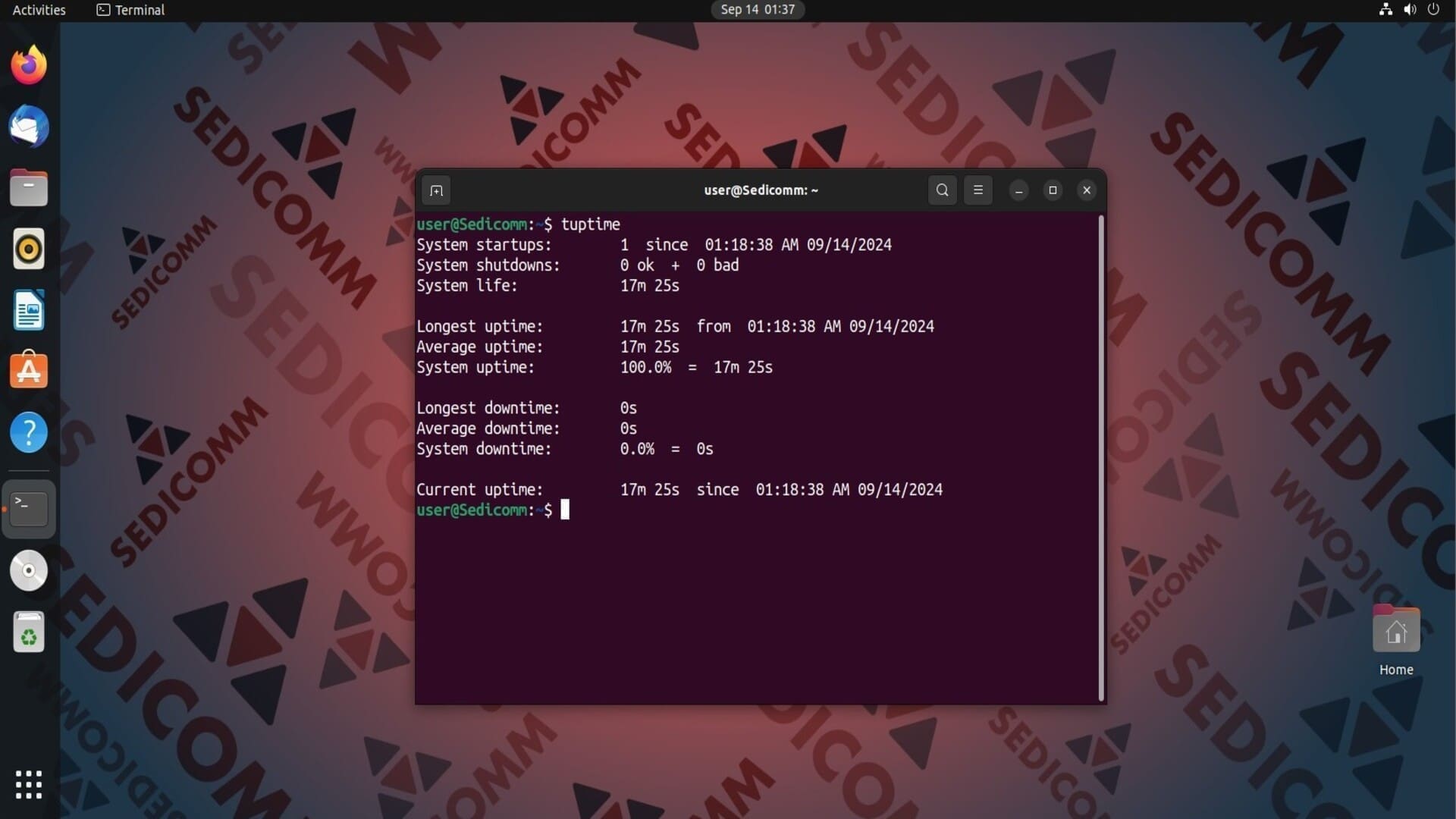Click Activities in the top bar
Image resolution: width=1456 pixels, height=819 pixels.
39,10
